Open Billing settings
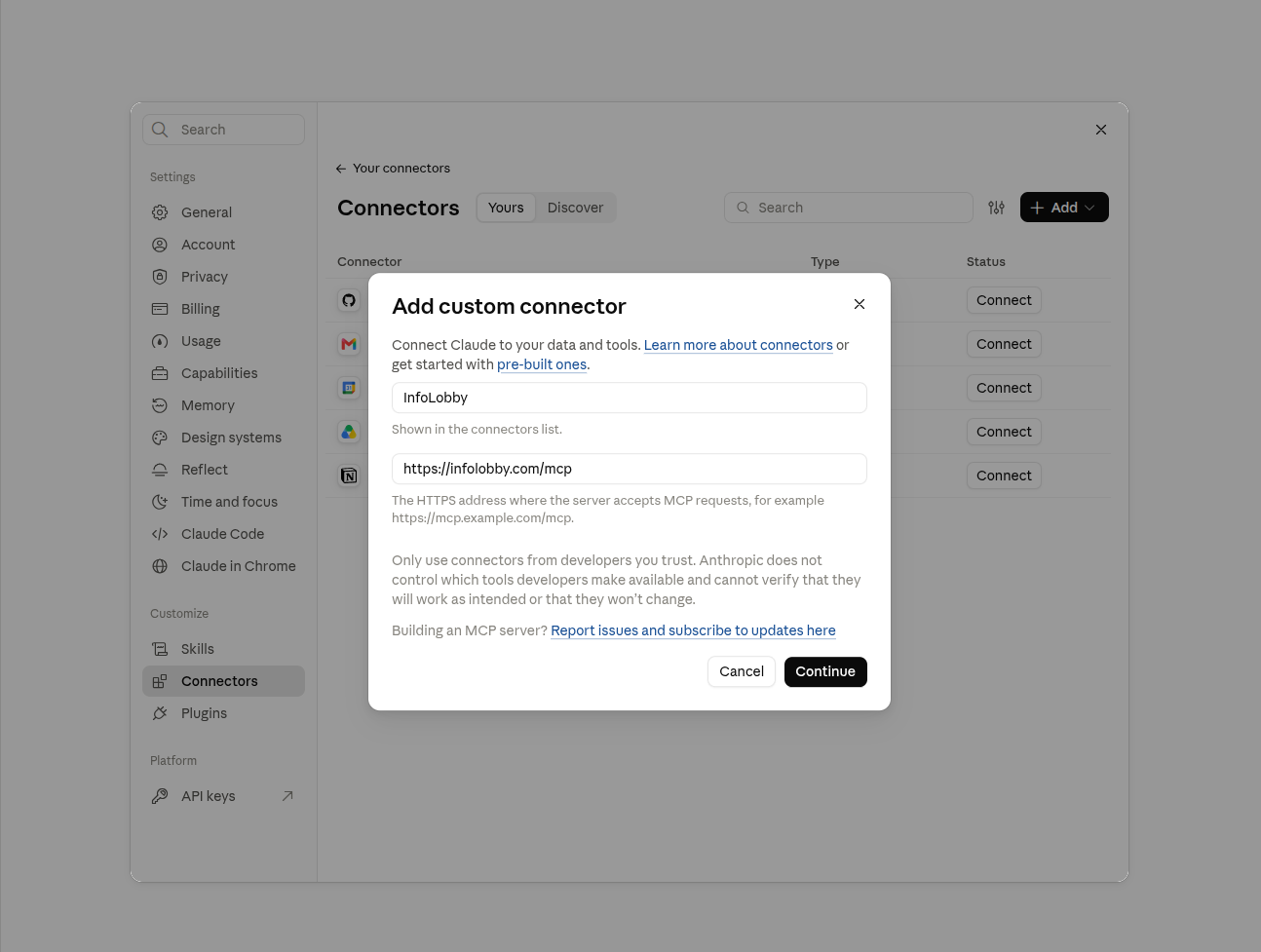The width and height of the screenshot is (1261, 952). (223, 309)
